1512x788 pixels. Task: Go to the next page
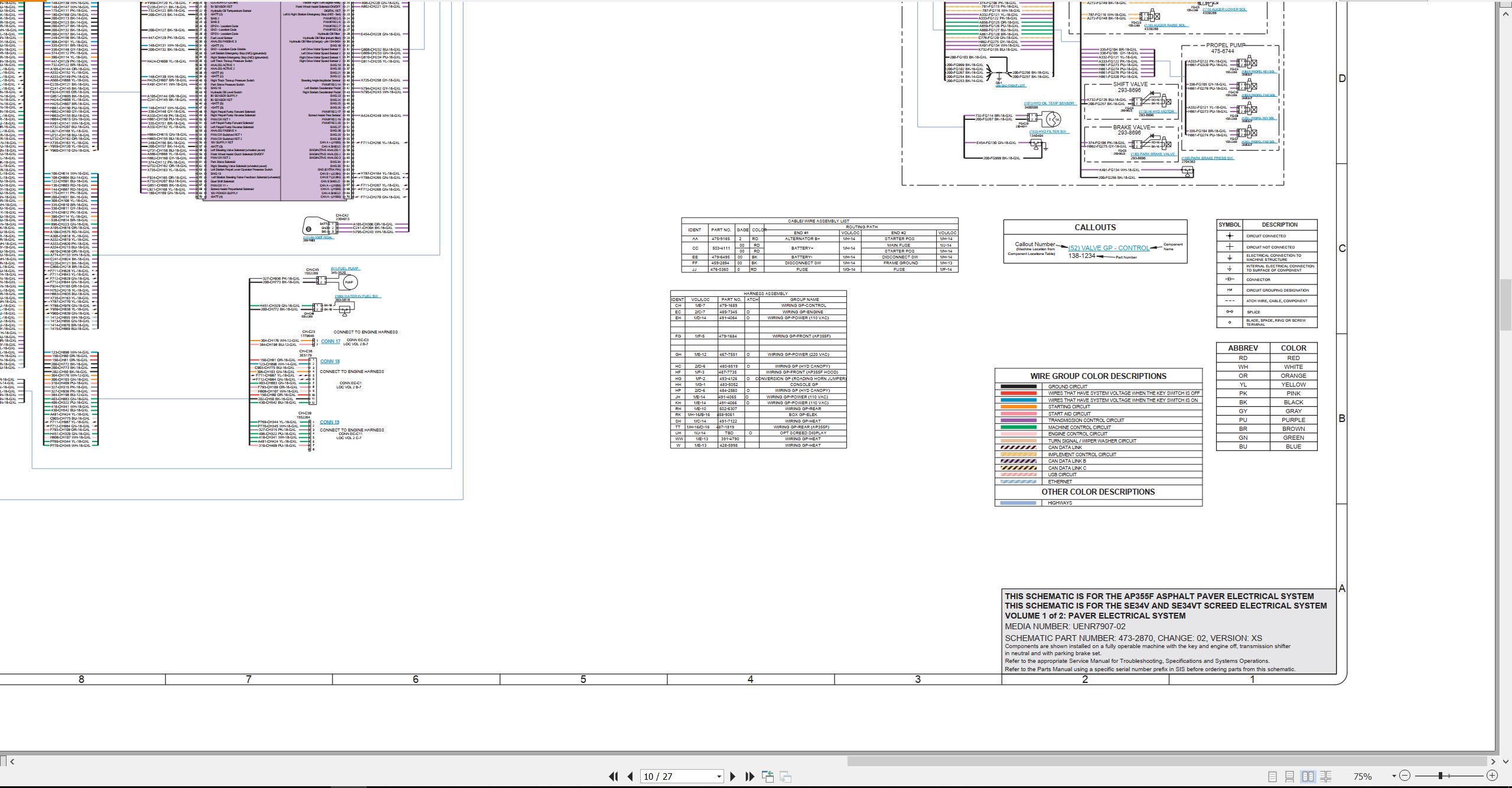733,776
